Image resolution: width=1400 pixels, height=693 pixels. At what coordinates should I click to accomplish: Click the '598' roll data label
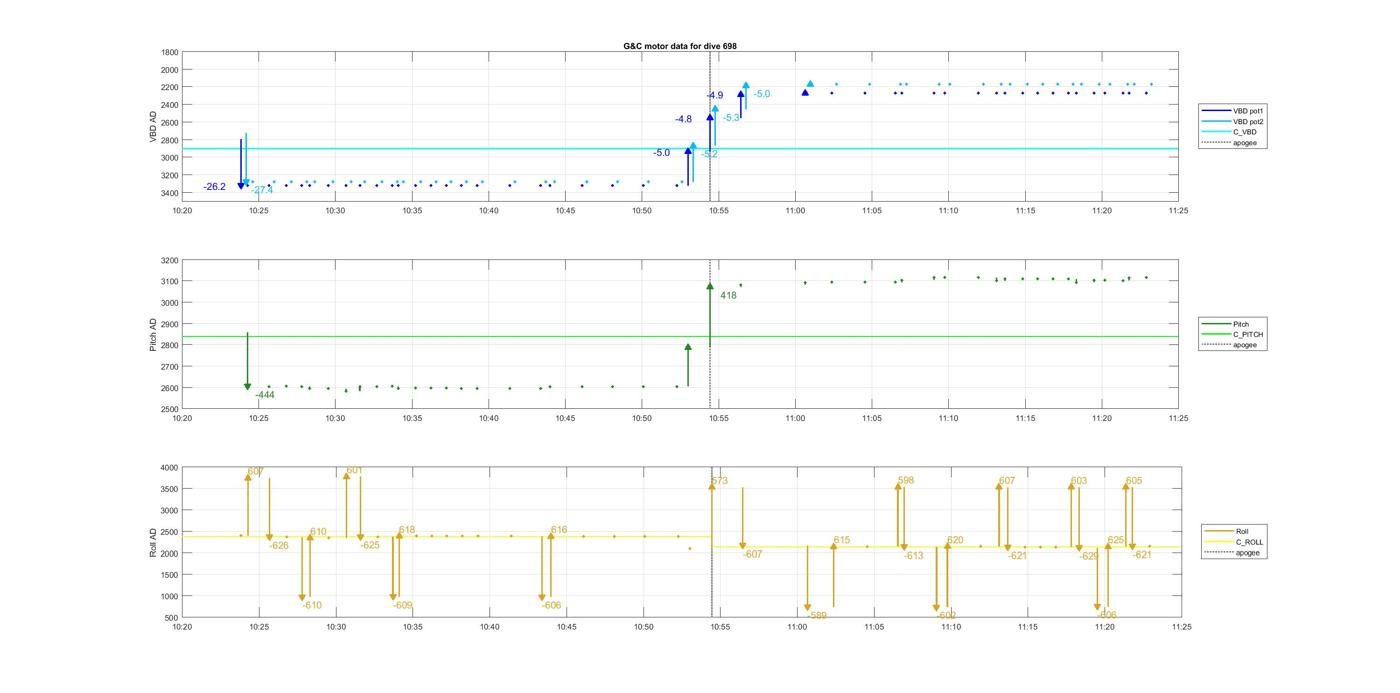click(x=906, y=480)
